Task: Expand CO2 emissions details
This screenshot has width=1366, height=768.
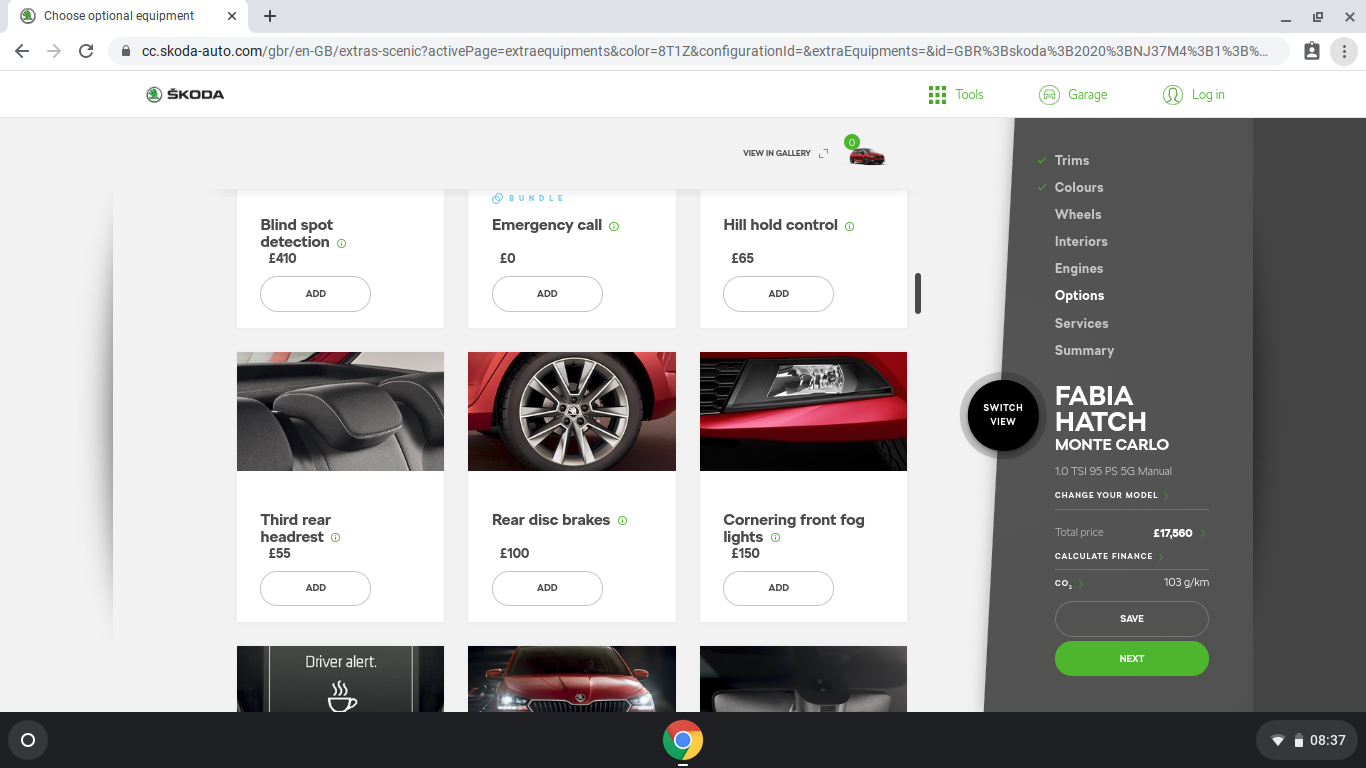Action: click(x=1080, y=583)
